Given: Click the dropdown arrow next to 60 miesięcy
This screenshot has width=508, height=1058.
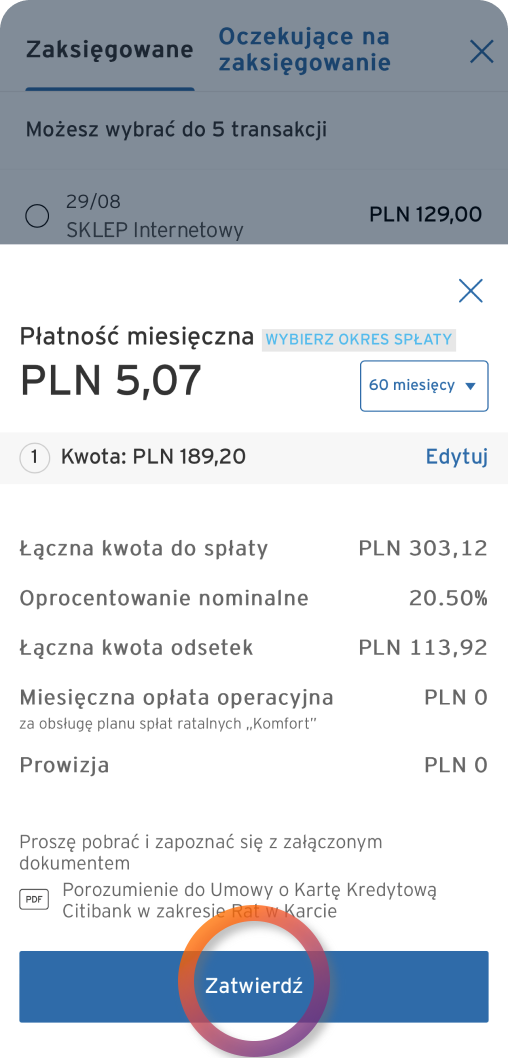Looking at the screenshot, I should (471, 387).
